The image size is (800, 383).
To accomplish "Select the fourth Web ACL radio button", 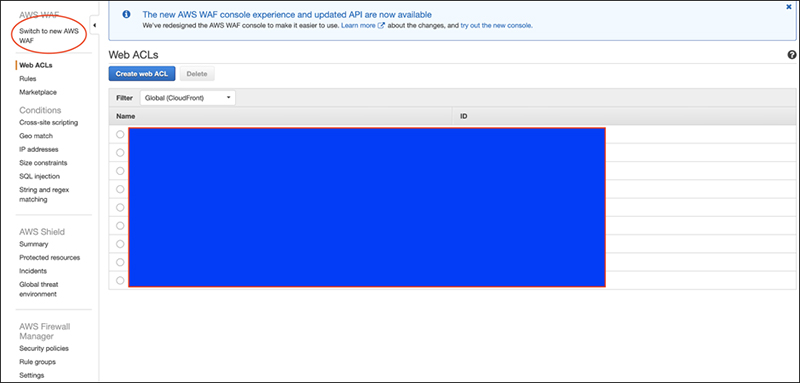I will (x=120, y=189).
